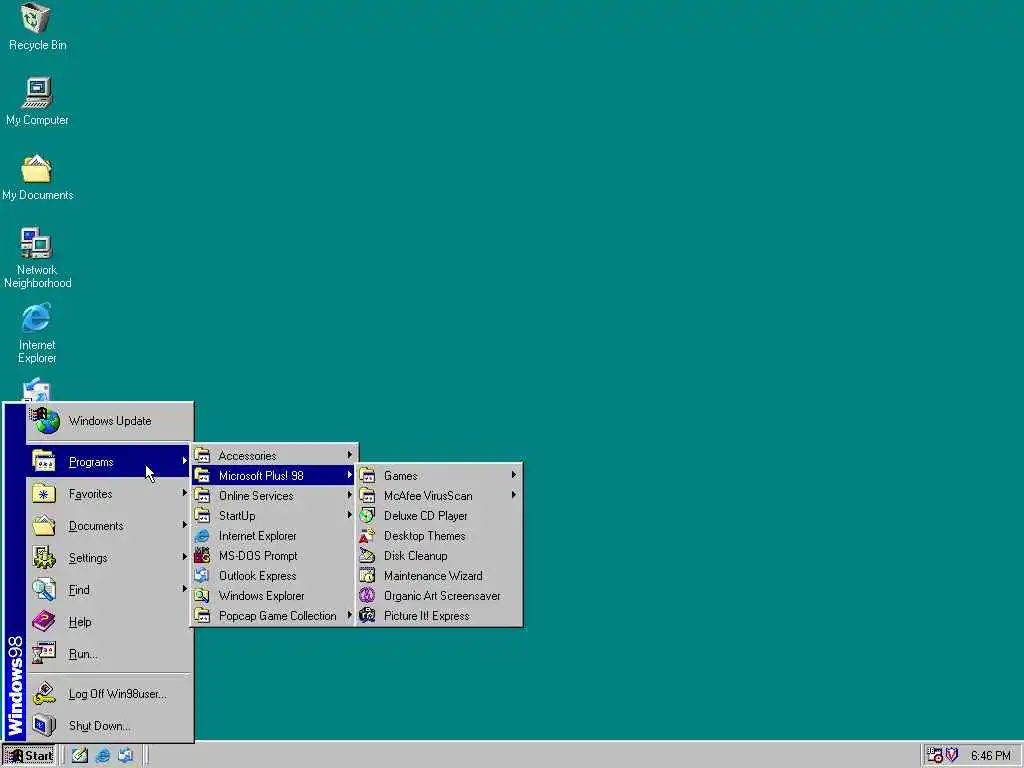The image size is (1024, 768).
Task: Expand Popcap Game Collection folder
Action: pyautogui.click(x=274, y=616)
